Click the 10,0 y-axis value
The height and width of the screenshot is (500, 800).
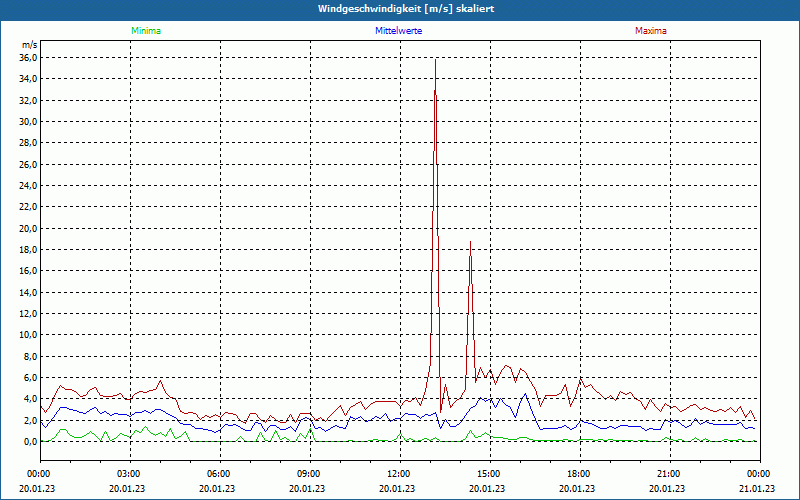tap(28, 335)
